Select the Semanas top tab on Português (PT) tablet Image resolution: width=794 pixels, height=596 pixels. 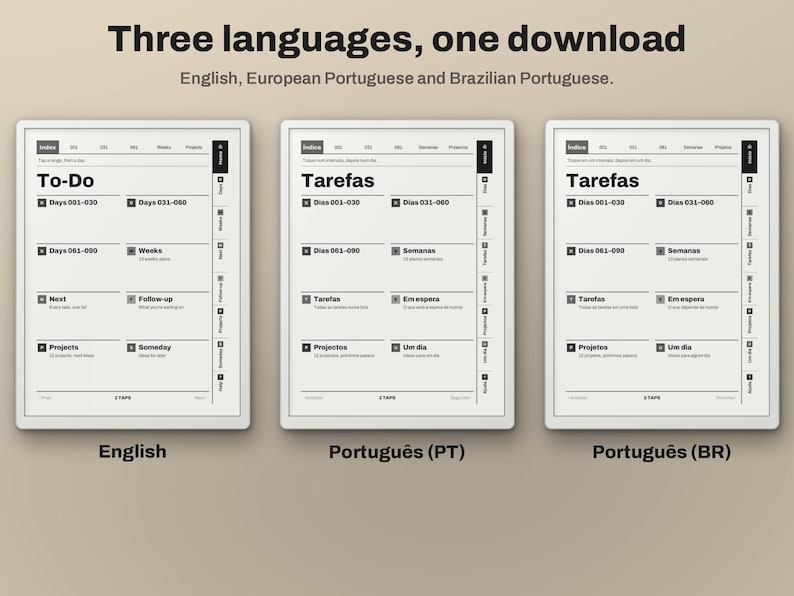pos(428,147)
